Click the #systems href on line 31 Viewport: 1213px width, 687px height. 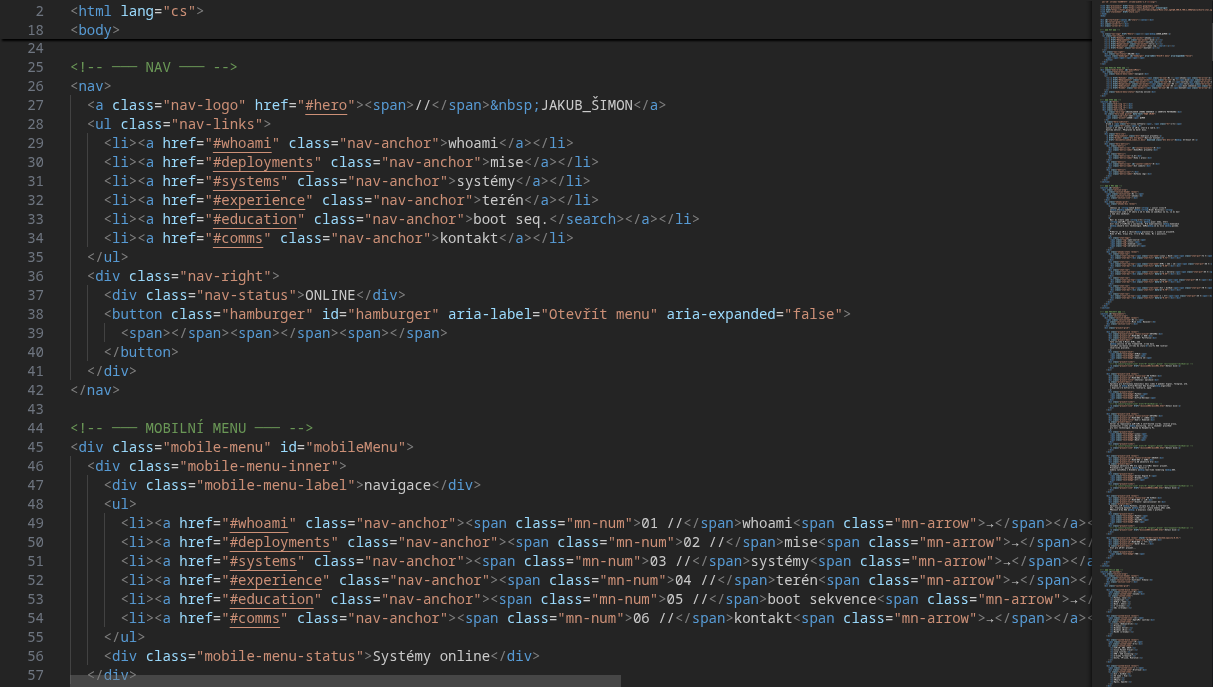[247, 181]
